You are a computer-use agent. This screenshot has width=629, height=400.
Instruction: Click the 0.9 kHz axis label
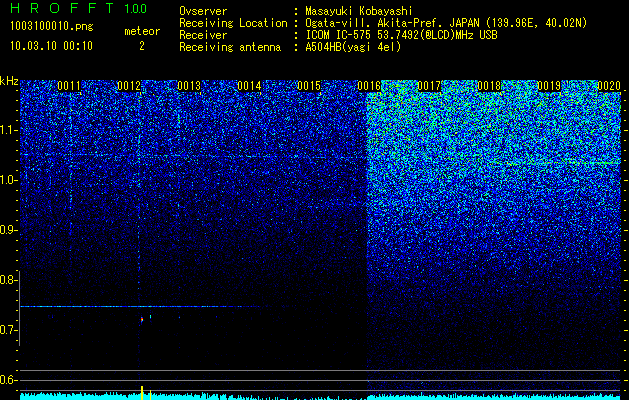(8, 230)
